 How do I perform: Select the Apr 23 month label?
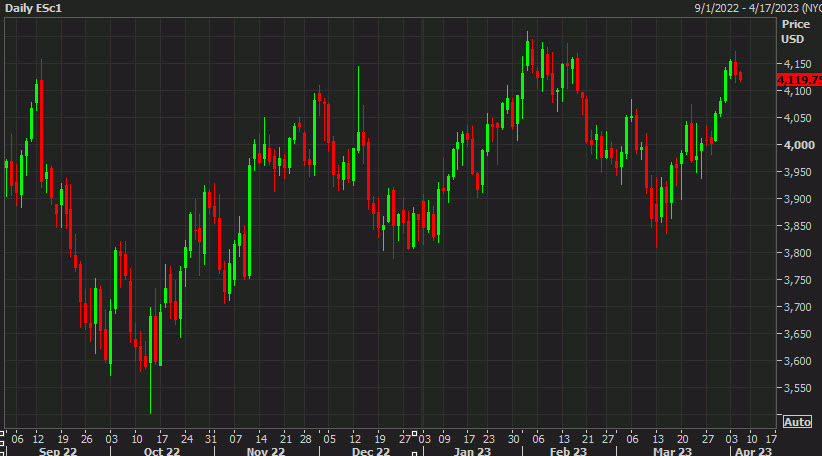point(753,451)
